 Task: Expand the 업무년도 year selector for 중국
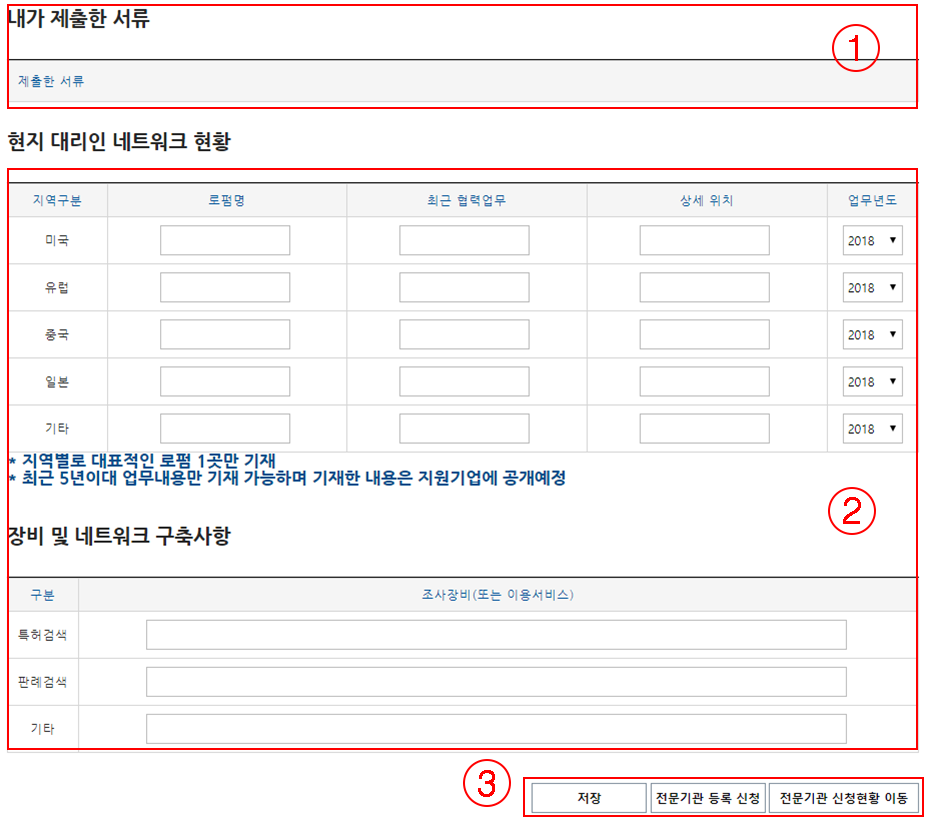coord(872,335)
